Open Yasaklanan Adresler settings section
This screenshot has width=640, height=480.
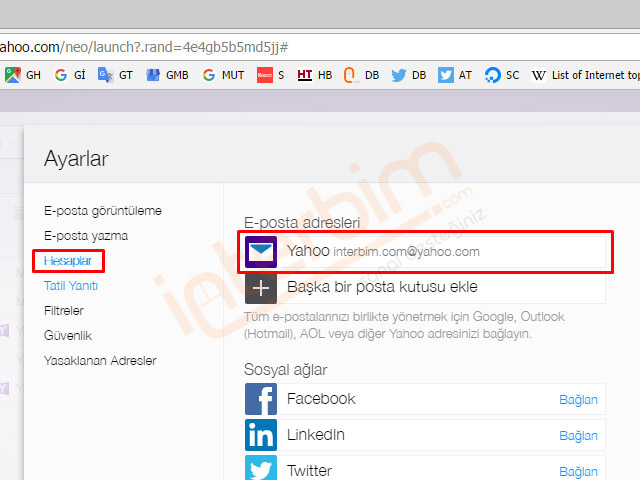[x=100, y=360]
